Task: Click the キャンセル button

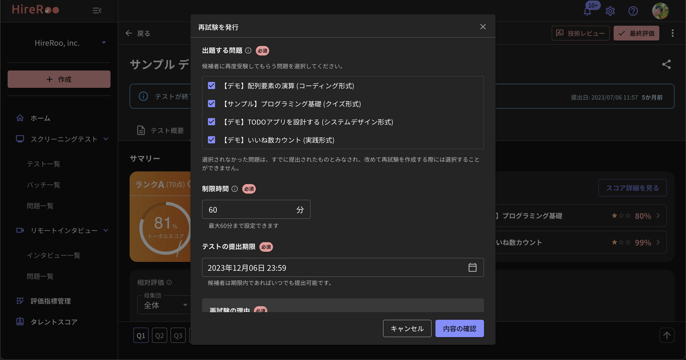Action: pos(407,329)
